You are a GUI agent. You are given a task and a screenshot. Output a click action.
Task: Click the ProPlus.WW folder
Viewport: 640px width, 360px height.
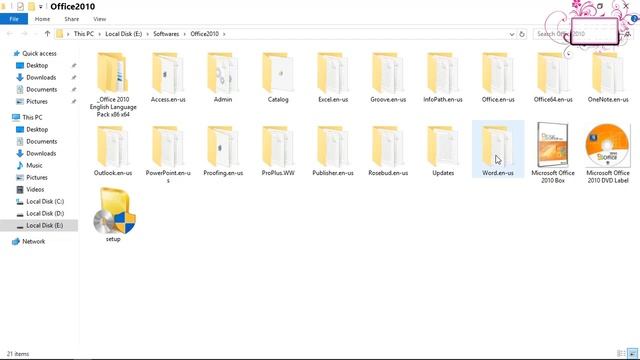click(x=278, y=151)
